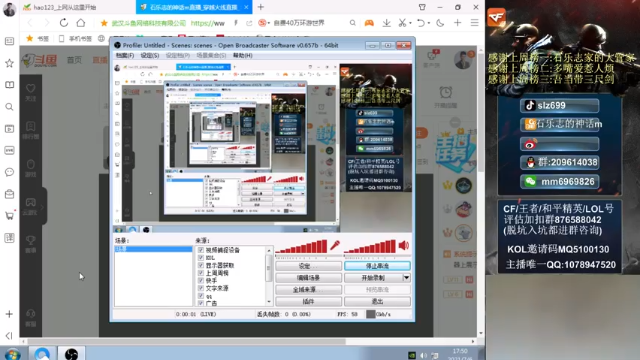Toggle the 显示器获取 source checkbox

click(x=201, y=265)
